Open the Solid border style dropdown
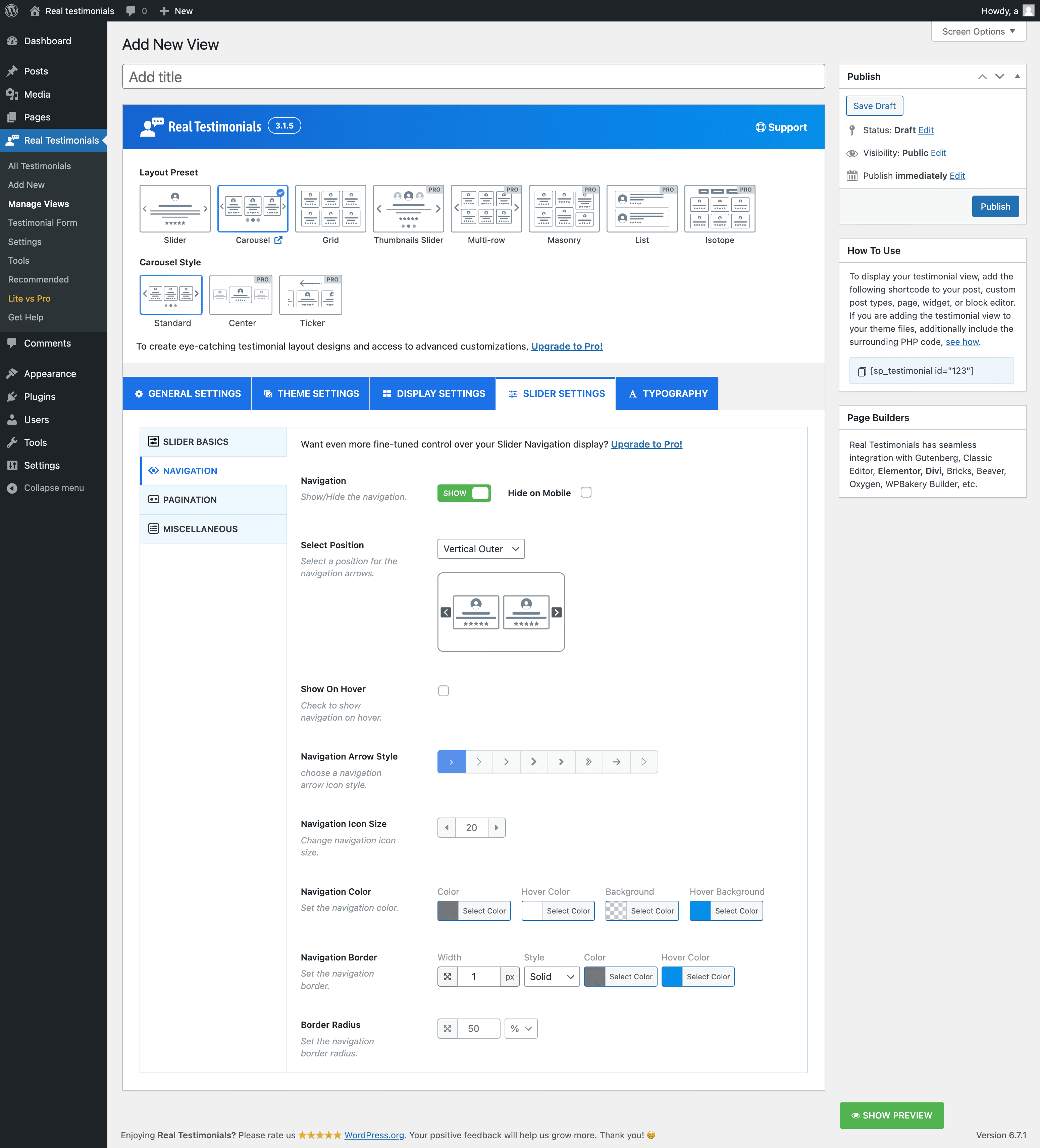1040x1148 pixels. click(551, 977)
